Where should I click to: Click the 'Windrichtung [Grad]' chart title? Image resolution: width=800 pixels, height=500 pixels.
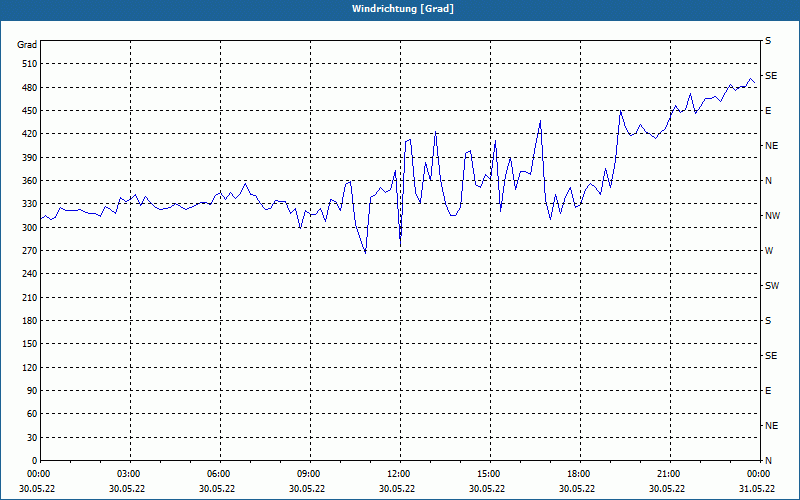tap(403, 9)
